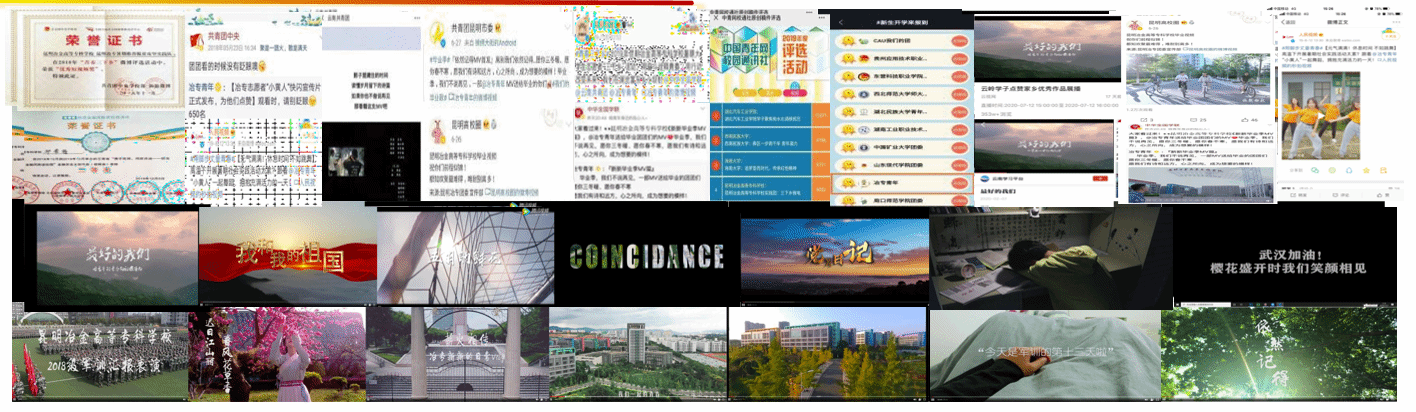Screen dimensions: 1416x412
Task: Select the highlighted 冶专青年 list row
Action: [902, 184]
